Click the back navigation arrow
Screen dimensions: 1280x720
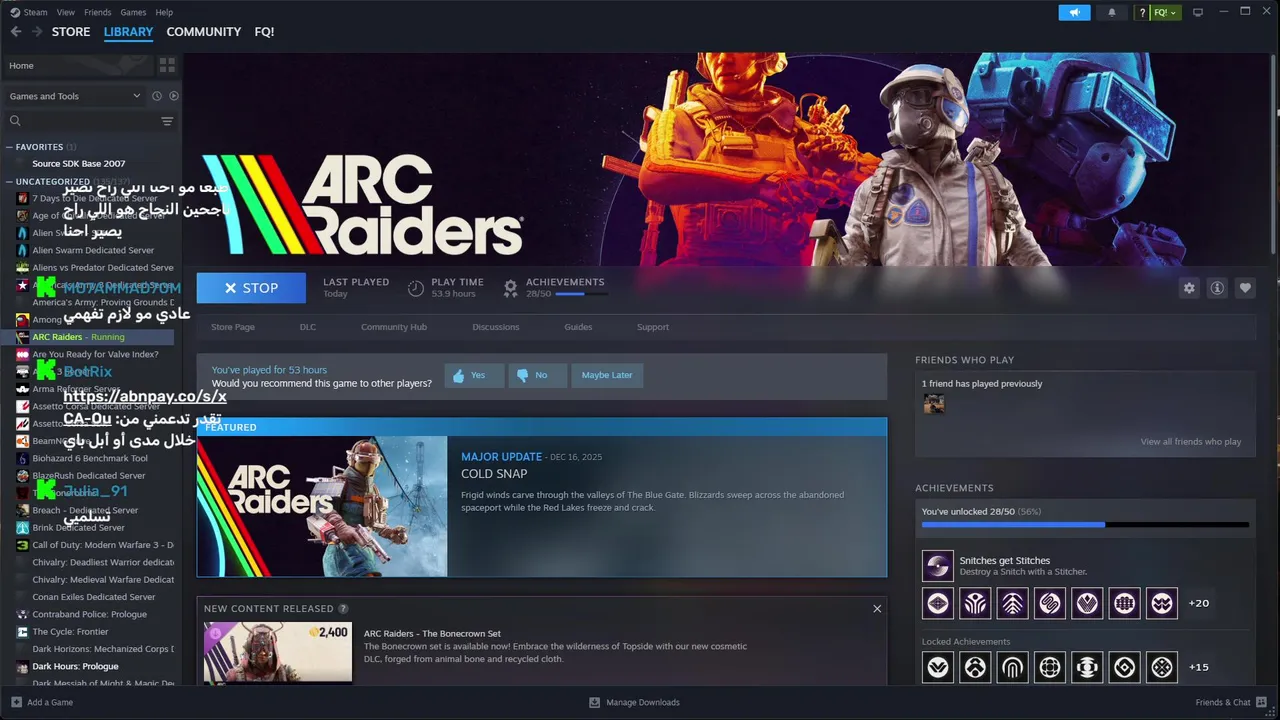(16, 32)
